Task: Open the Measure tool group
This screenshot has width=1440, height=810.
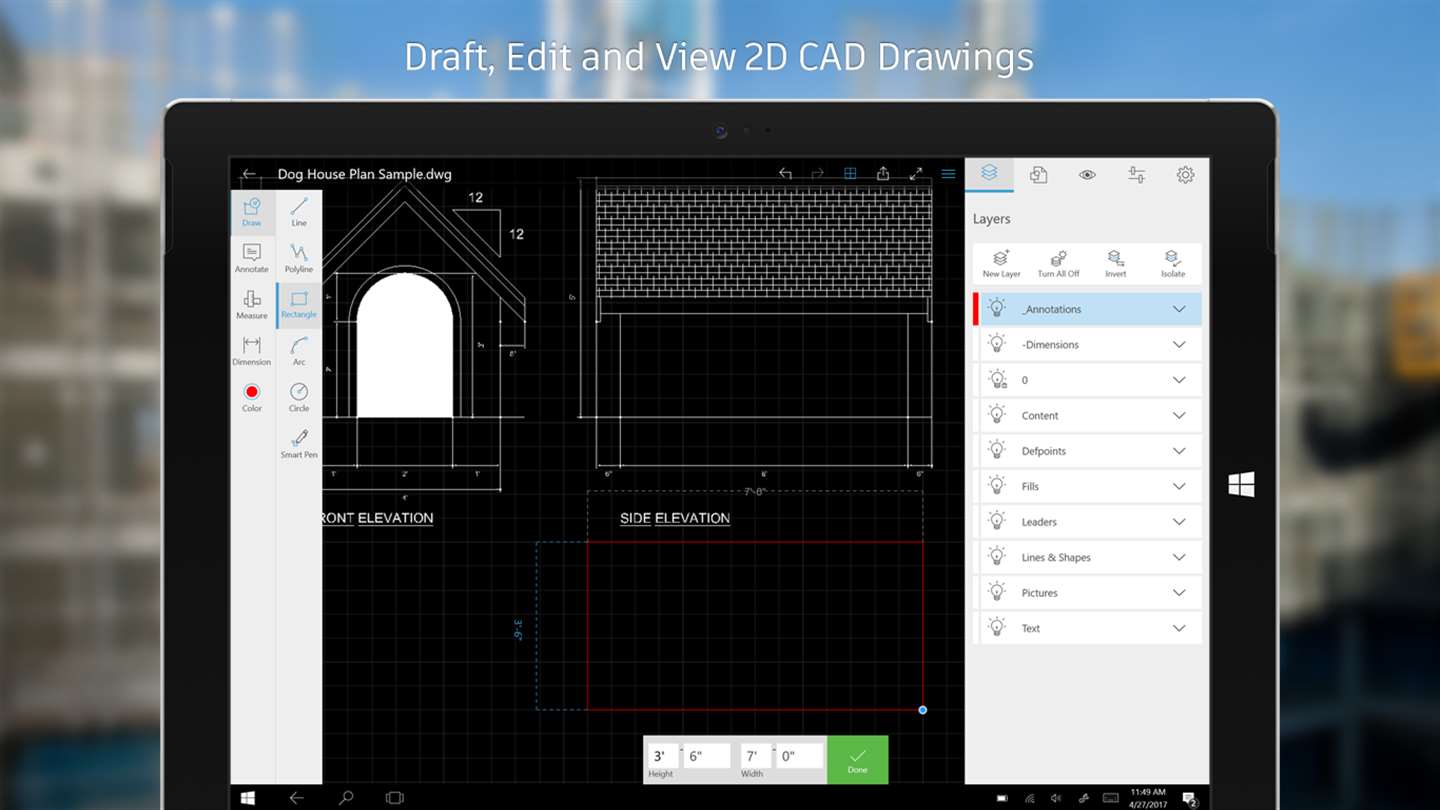Action: [252, 304]
